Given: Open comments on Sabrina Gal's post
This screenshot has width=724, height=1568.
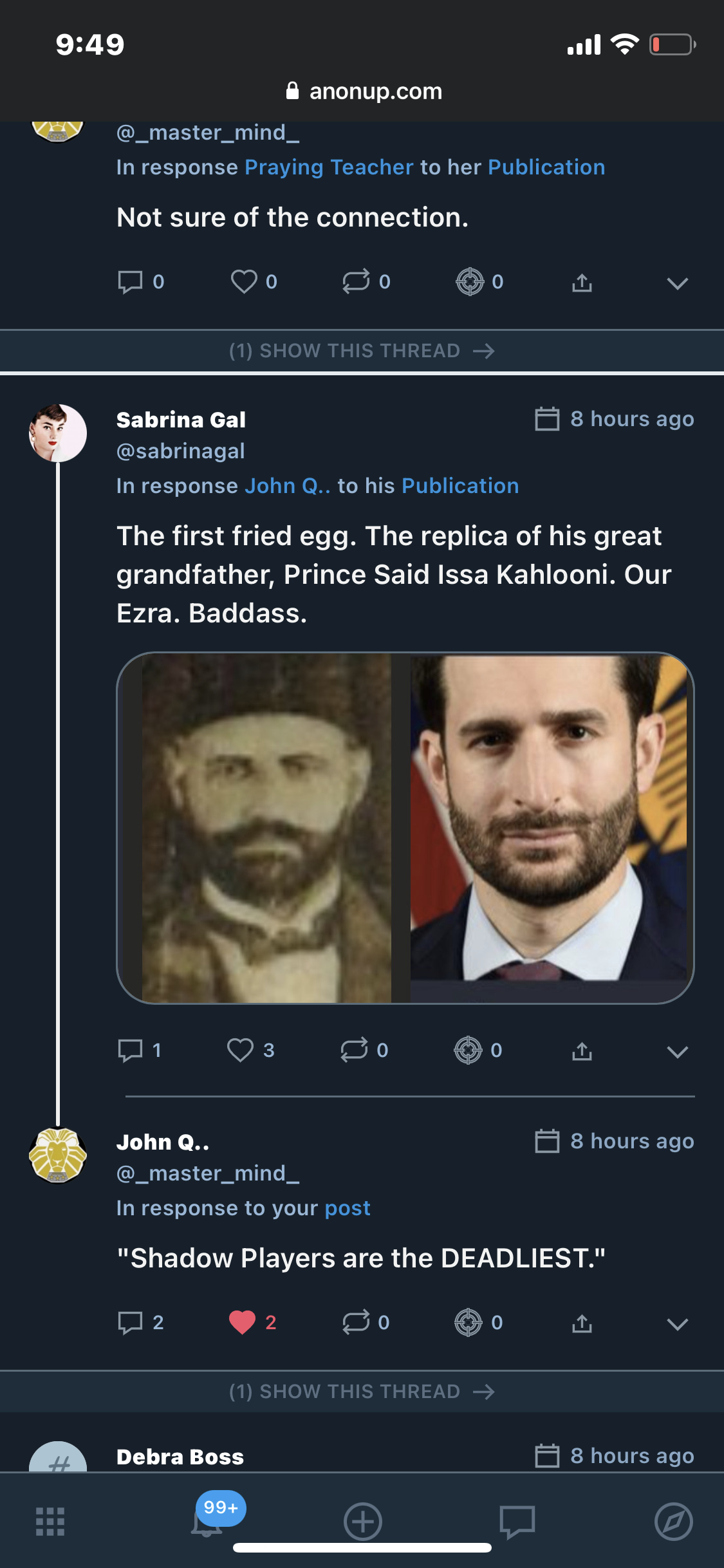Looking at the screenshot, I should pyautogui.click(x=131, y=1050).
